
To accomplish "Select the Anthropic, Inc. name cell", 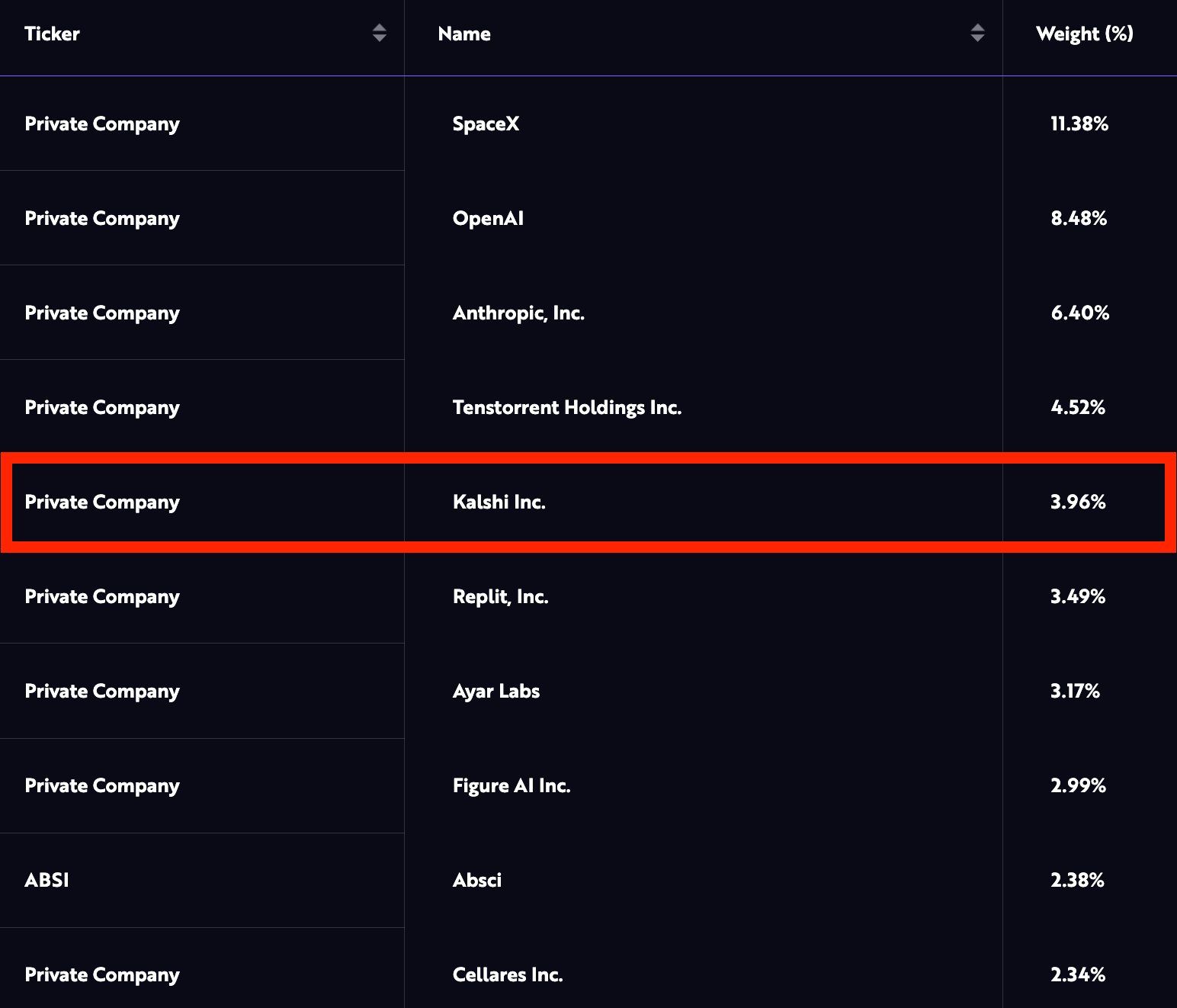I will (518, 313).
